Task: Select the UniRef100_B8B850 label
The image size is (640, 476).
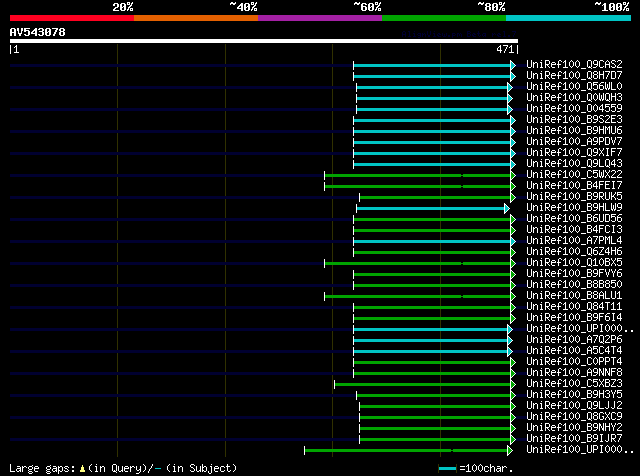Action: 574,285
